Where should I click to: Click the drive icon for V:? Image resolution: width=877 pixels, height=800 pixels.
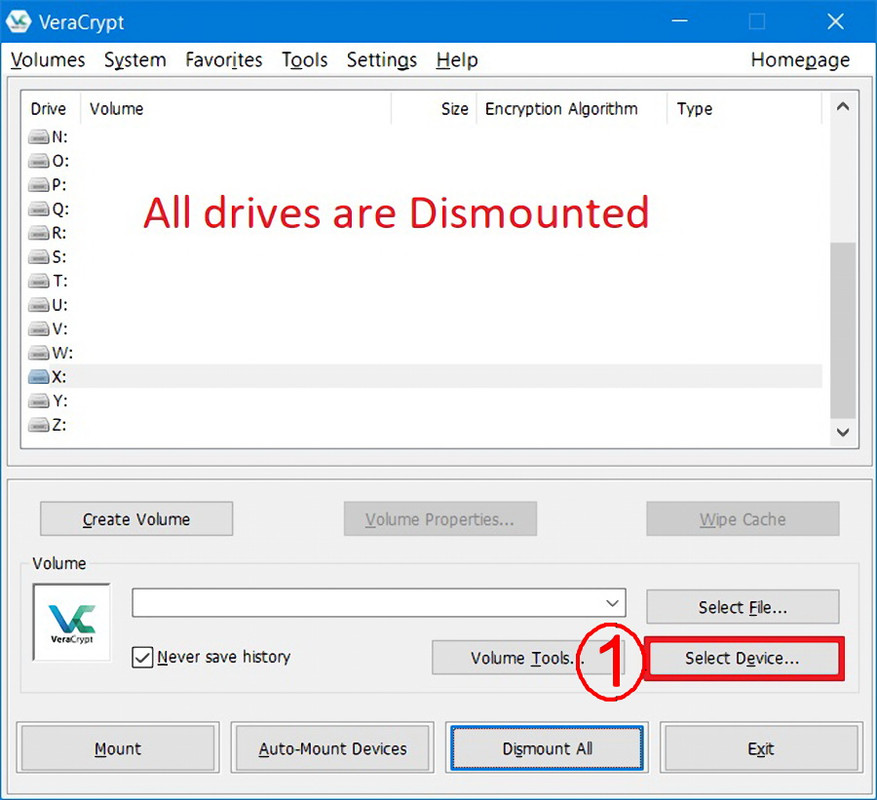39,329
